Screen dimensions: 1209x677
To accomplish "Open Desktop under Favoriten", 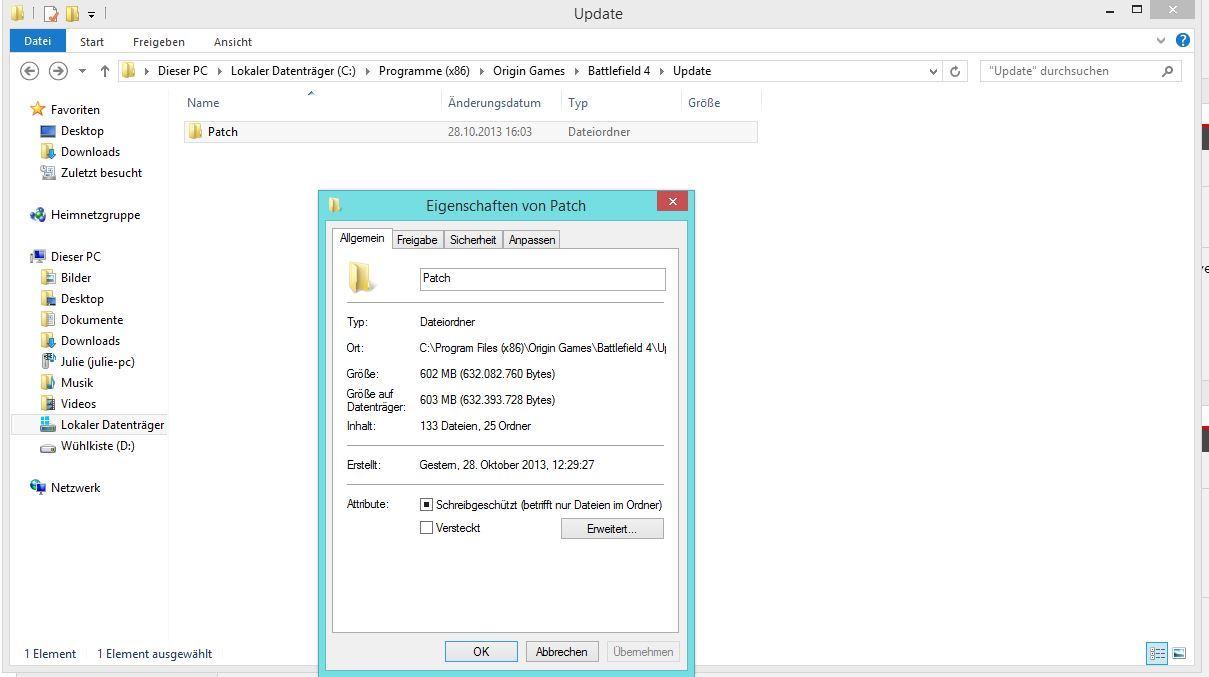I will [x=82, y=131].
